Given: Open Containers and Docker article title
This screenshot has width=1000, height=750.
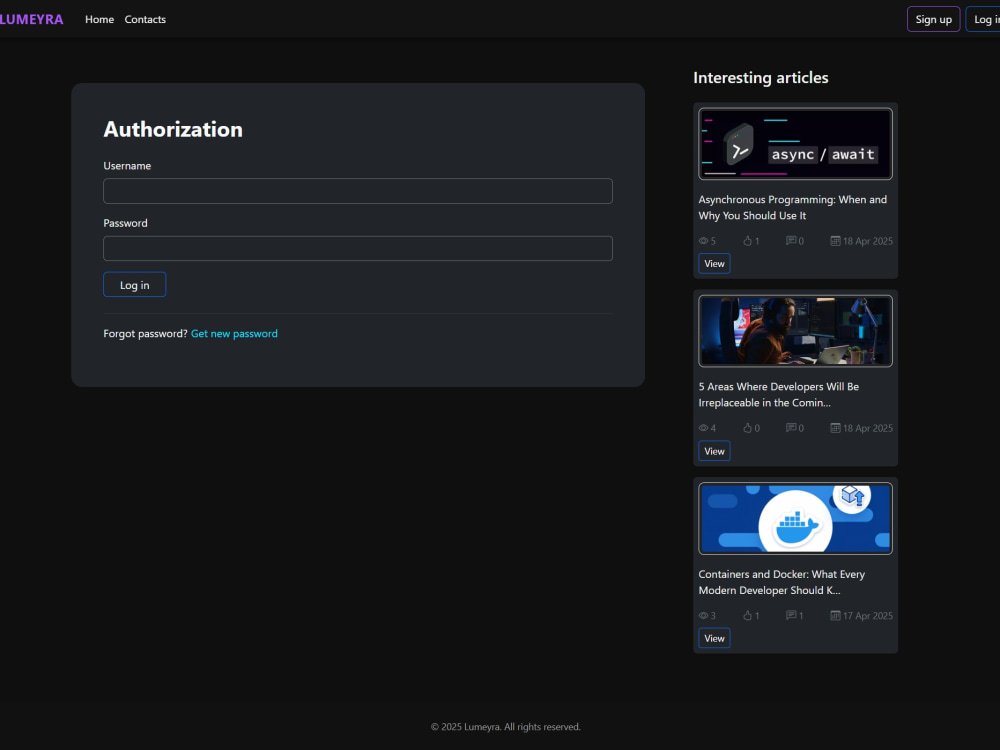Looking at the screenshot, I should (x=782, y=582).
